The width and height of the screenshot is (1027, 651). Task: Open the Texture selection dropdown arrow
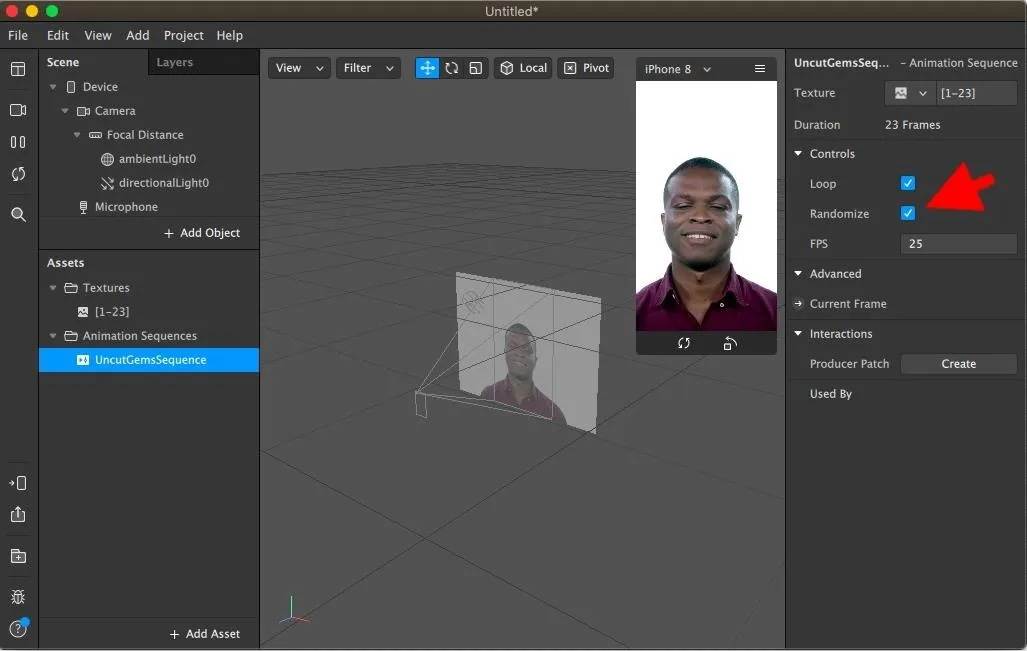click(x=923, y=93)
